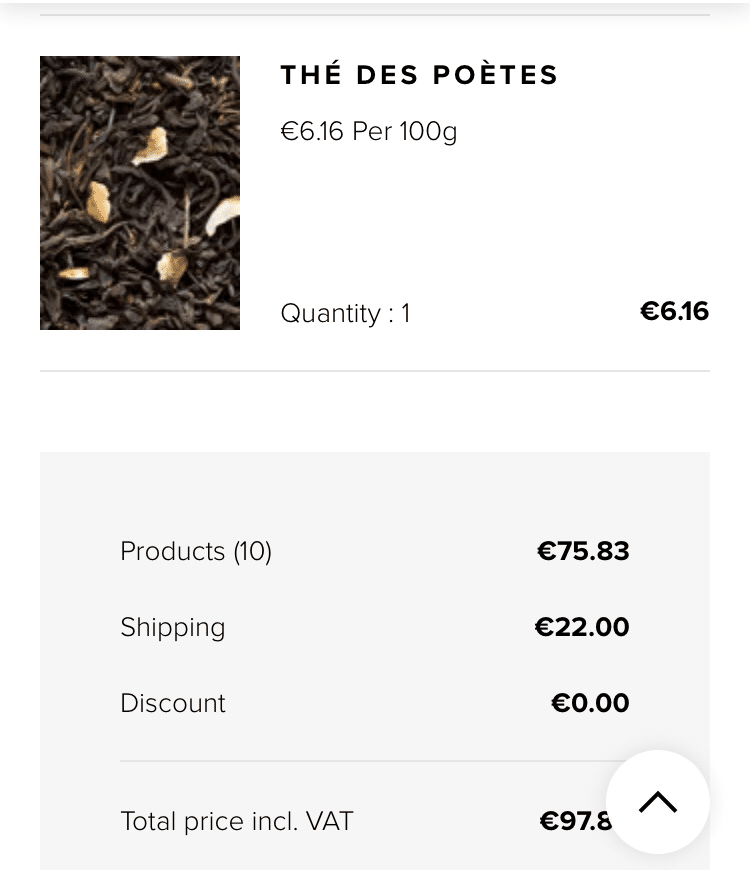Click the €6.16 Per 100g price text
Viewport: 750px width, 870px height.
(x=369, y=132)
